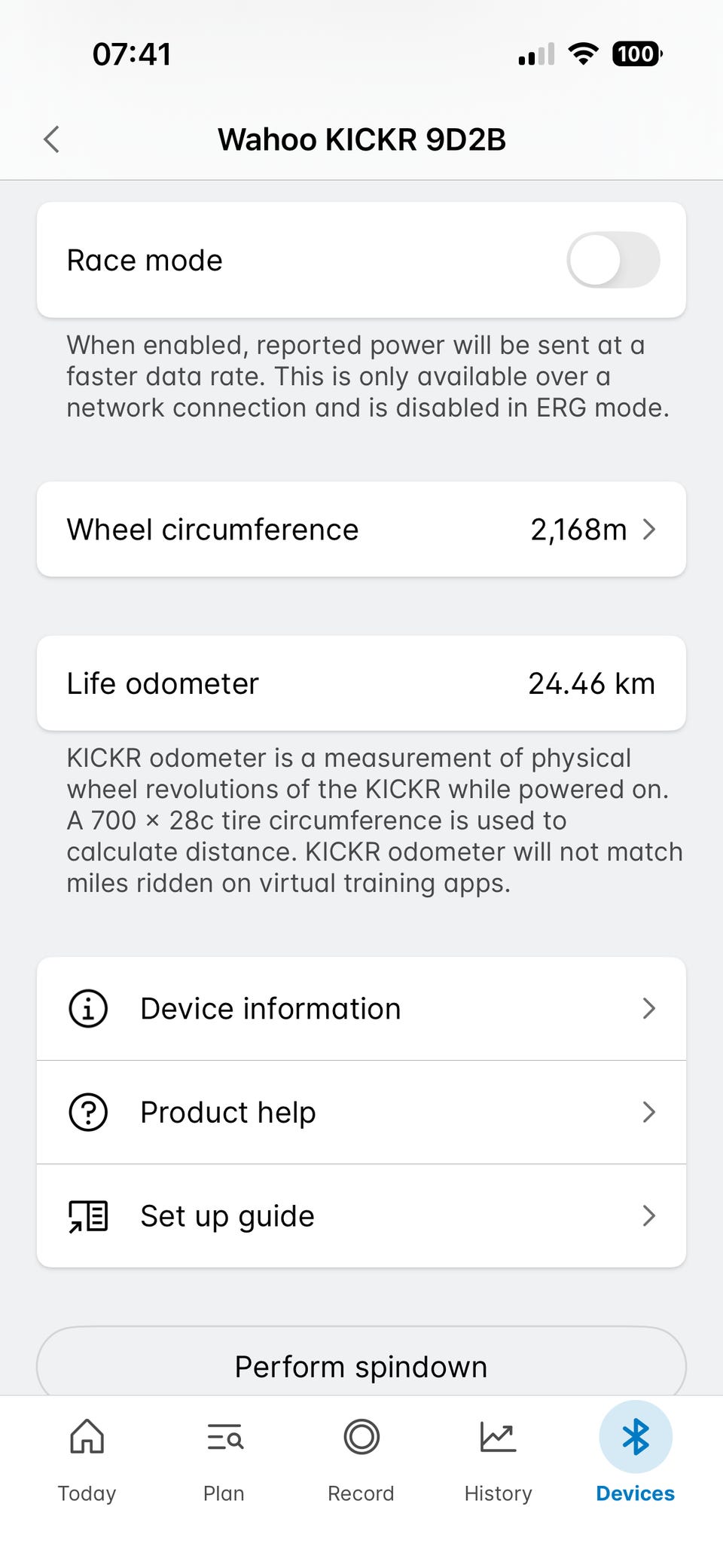723x1568 pixels.
Task: Tap the Record circle icon
Action: click(361, 1436)
